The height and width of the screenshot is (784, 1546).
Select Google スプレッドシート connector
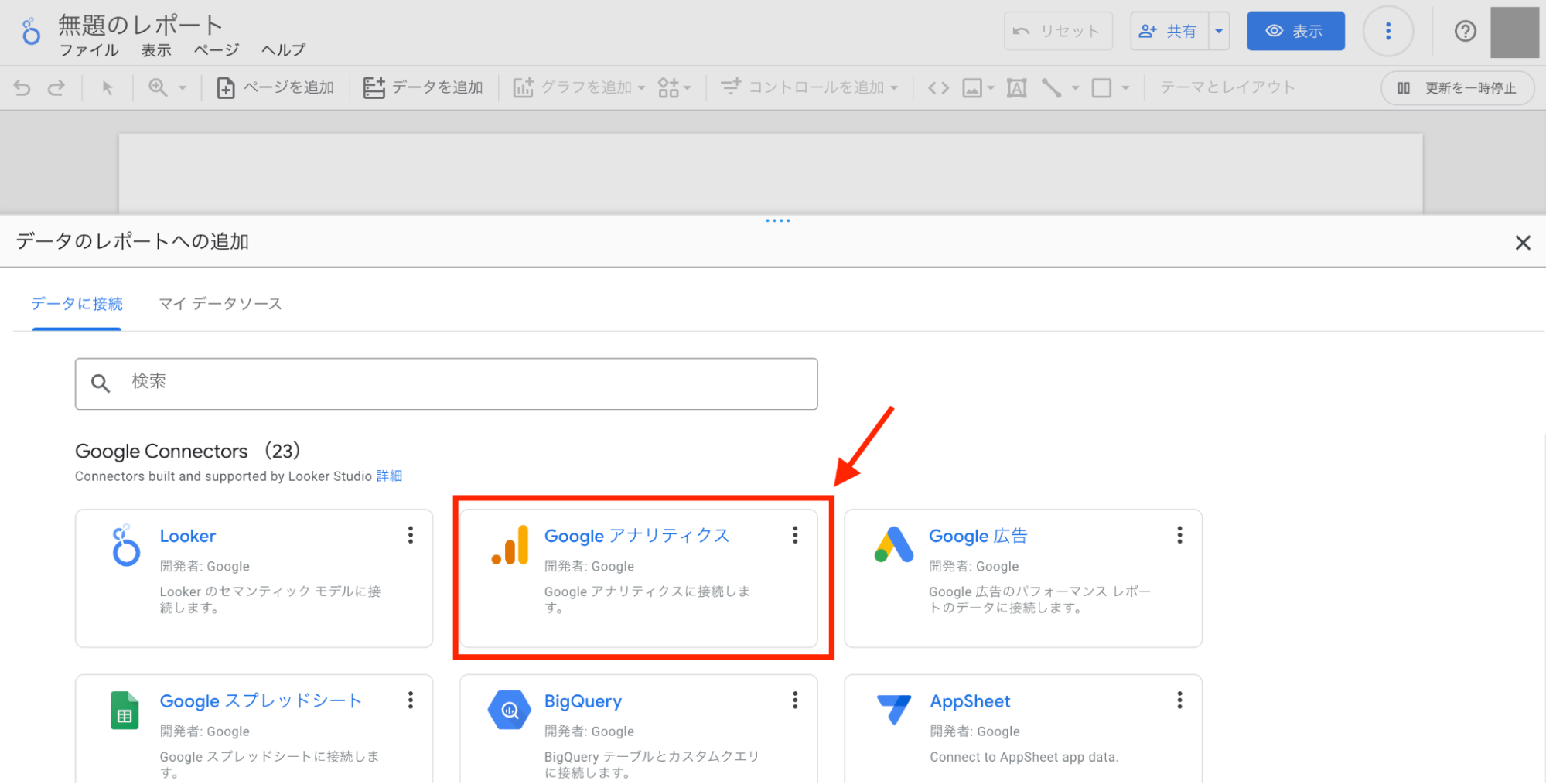coord(254,729)
